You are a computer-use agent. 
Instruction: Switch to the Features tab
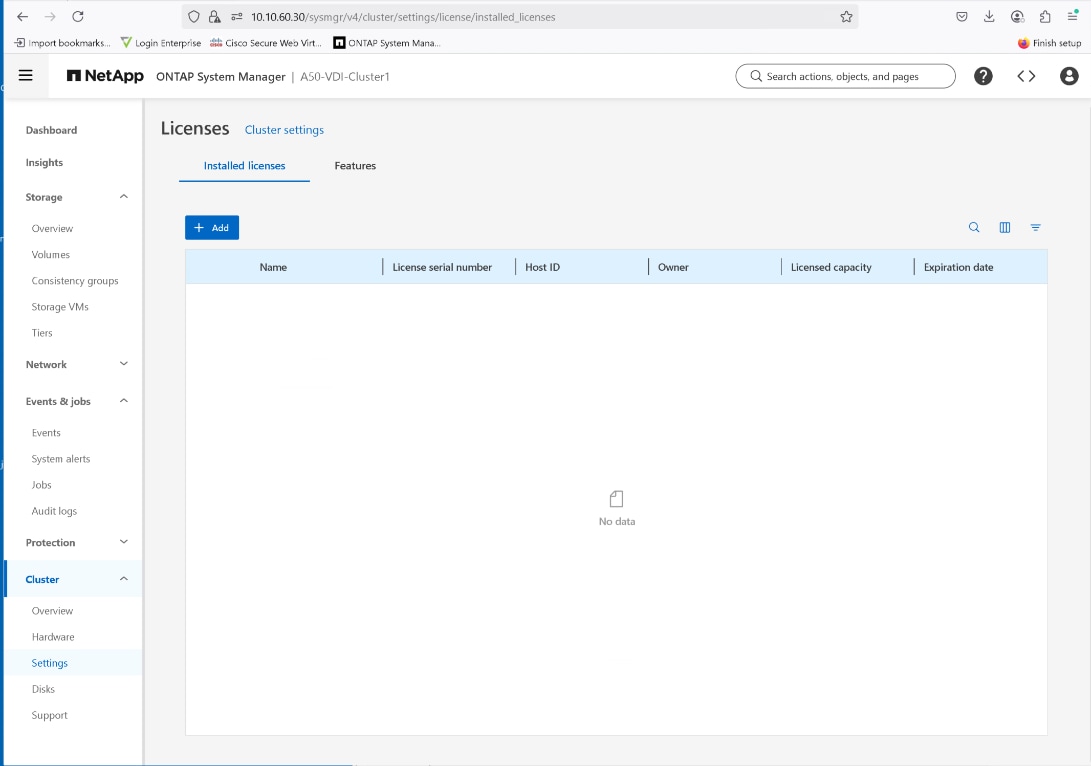point(355,166)
